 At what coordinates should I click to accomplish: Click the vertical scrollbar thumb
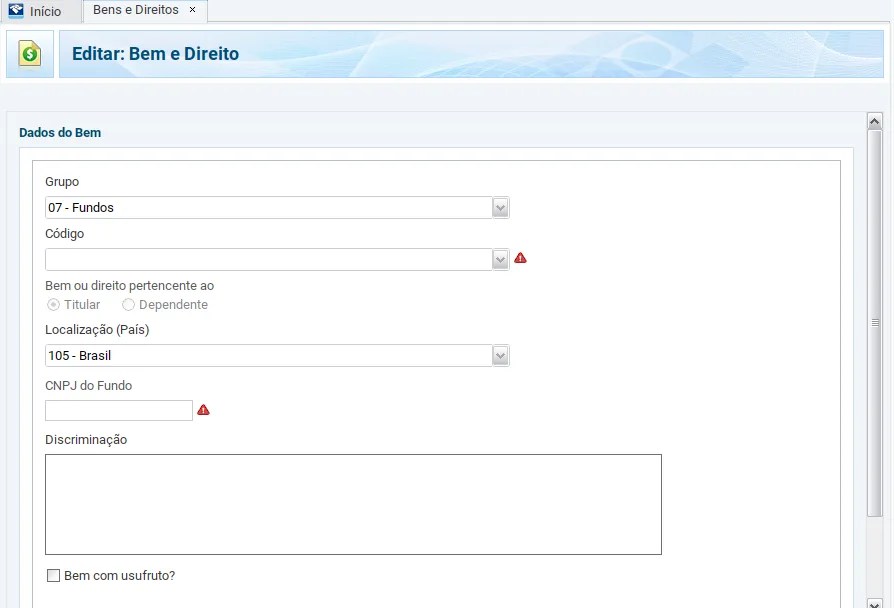coord(874,322)
